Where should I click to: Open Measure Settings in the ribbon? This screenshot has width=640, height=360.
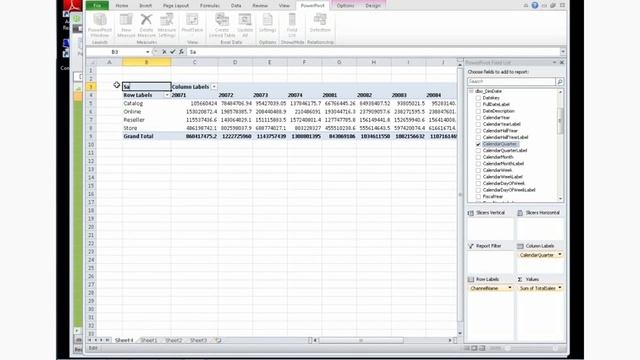click(167, 25)
